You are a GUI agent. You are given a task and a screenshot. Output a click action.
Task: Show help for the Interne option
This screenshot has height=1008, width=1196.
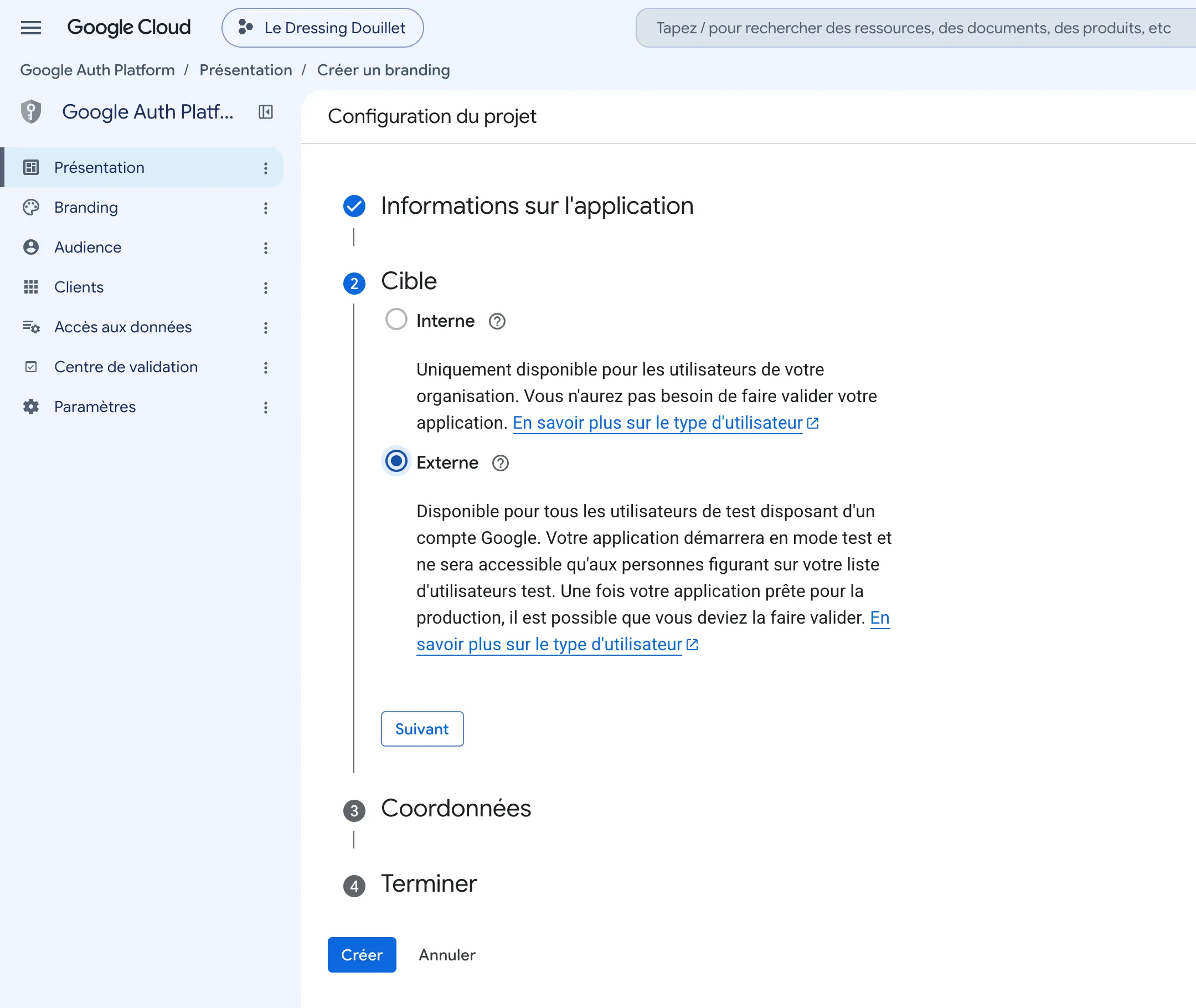click(497, 322)
